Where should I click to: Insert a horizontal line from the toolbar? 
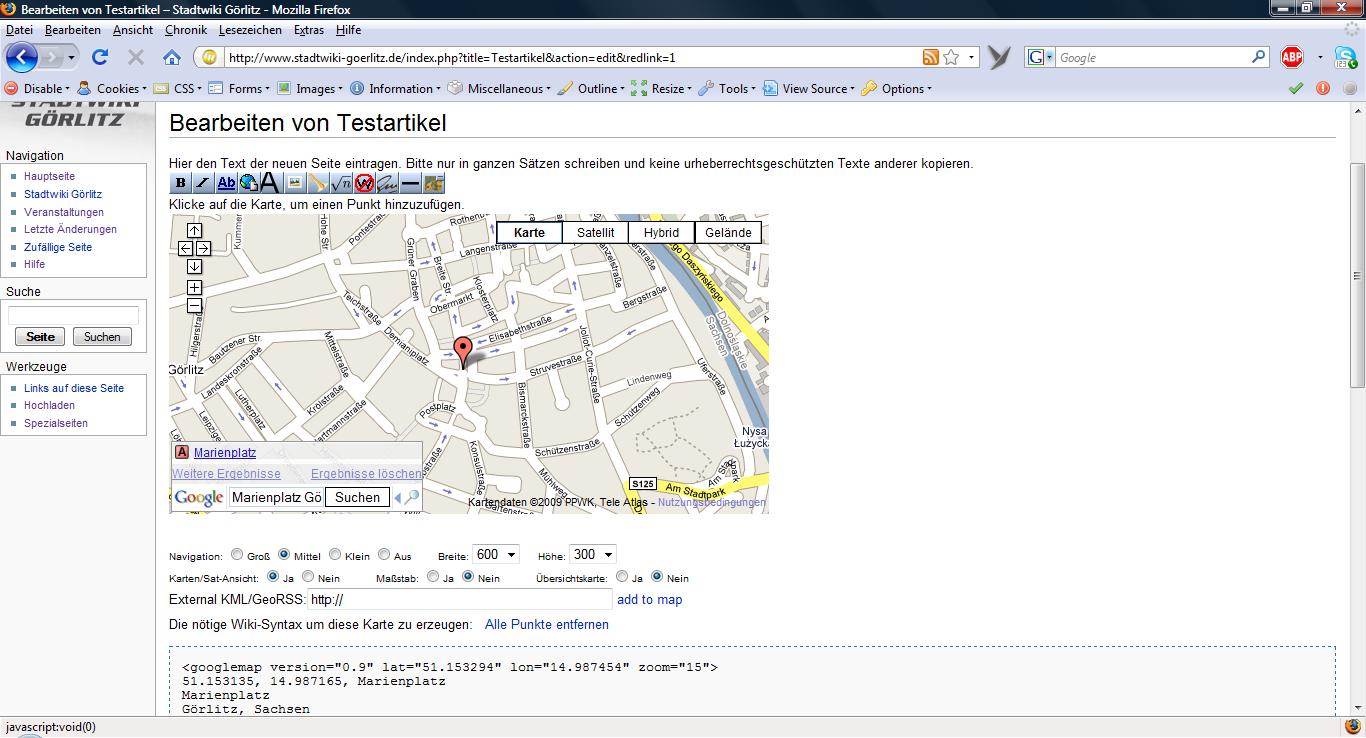(410, 183)
